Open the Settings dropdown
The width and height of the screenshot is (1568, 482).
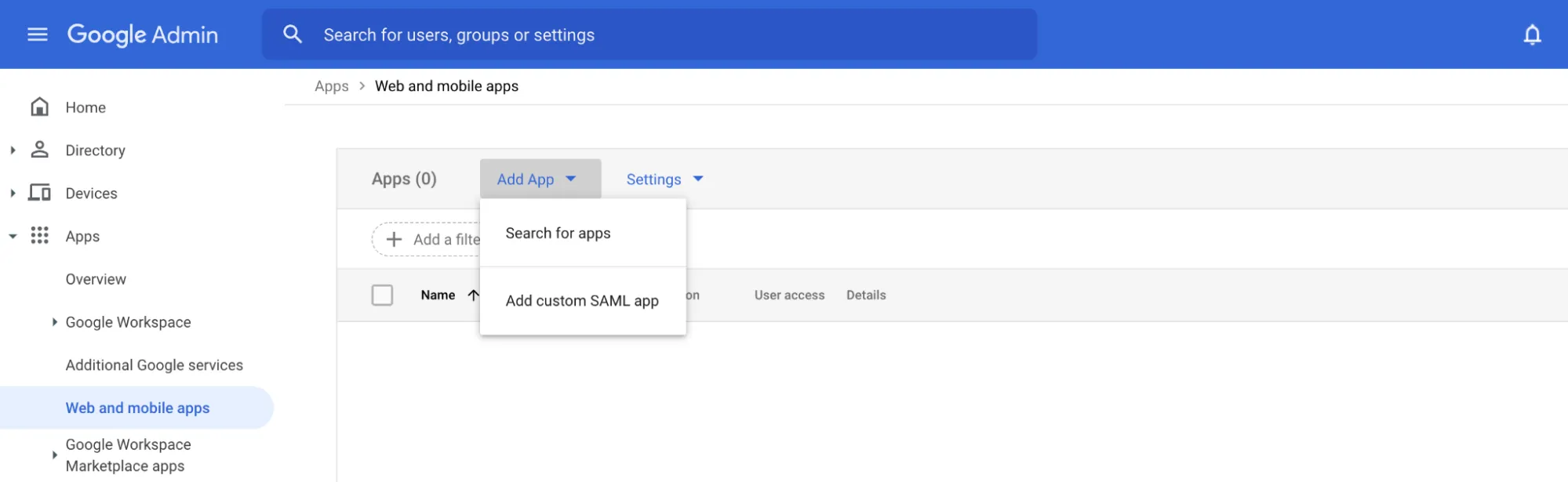click(x=664, y=179)
